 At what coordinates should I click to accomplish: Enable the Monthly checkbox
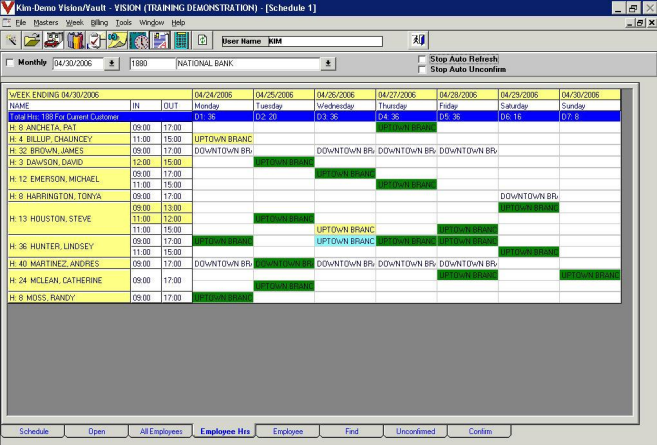[x=10, y=63]
